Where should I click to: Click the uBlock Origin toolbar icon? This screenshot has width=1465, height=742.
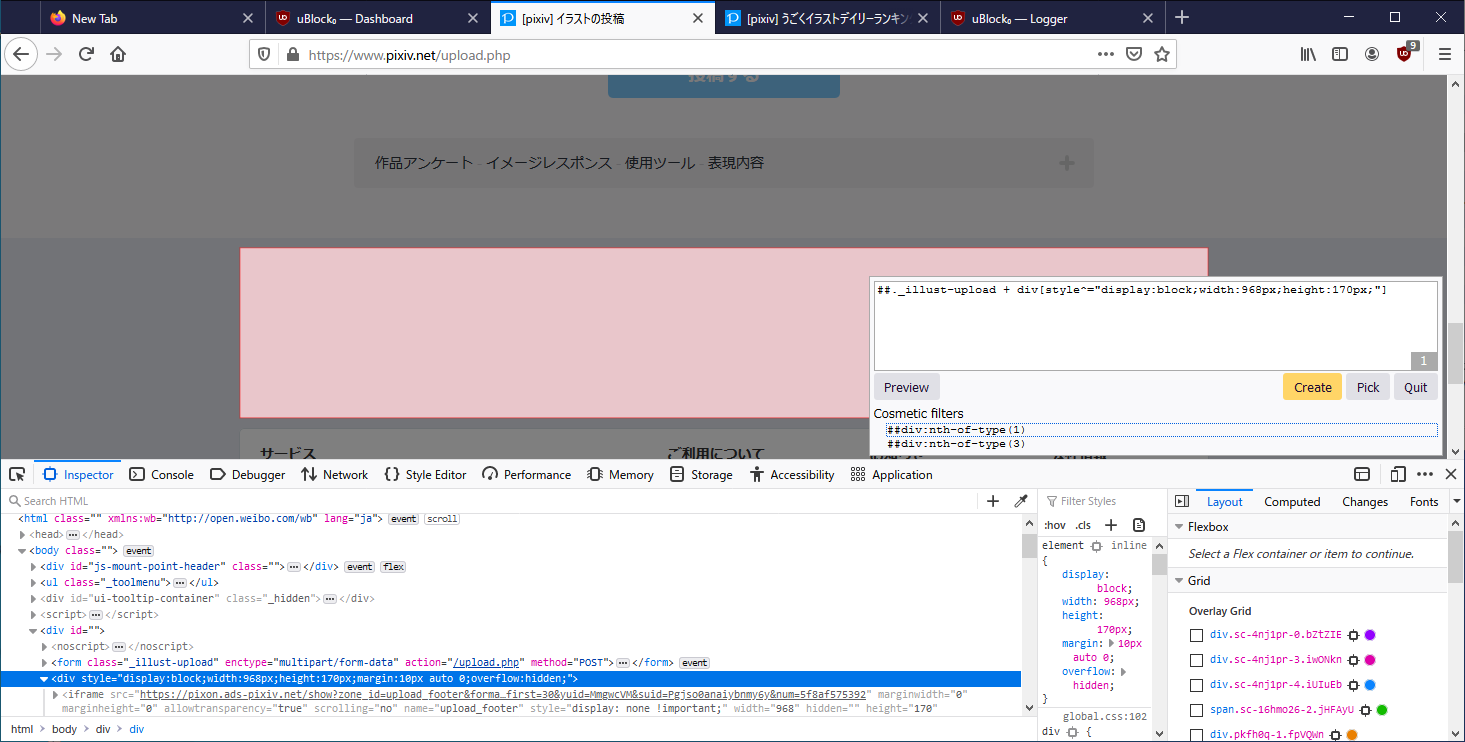pos(1404,54)
